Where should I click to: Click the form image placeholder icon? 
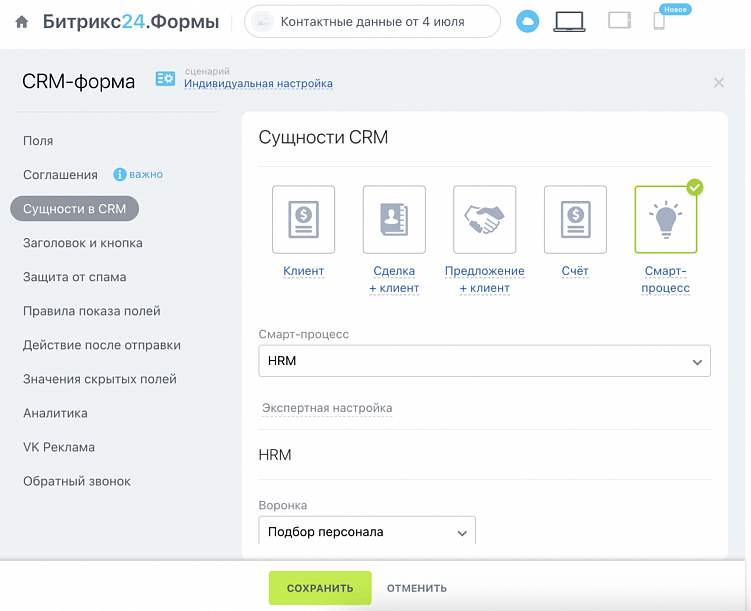pyautogui.click(x=262, y=22)
